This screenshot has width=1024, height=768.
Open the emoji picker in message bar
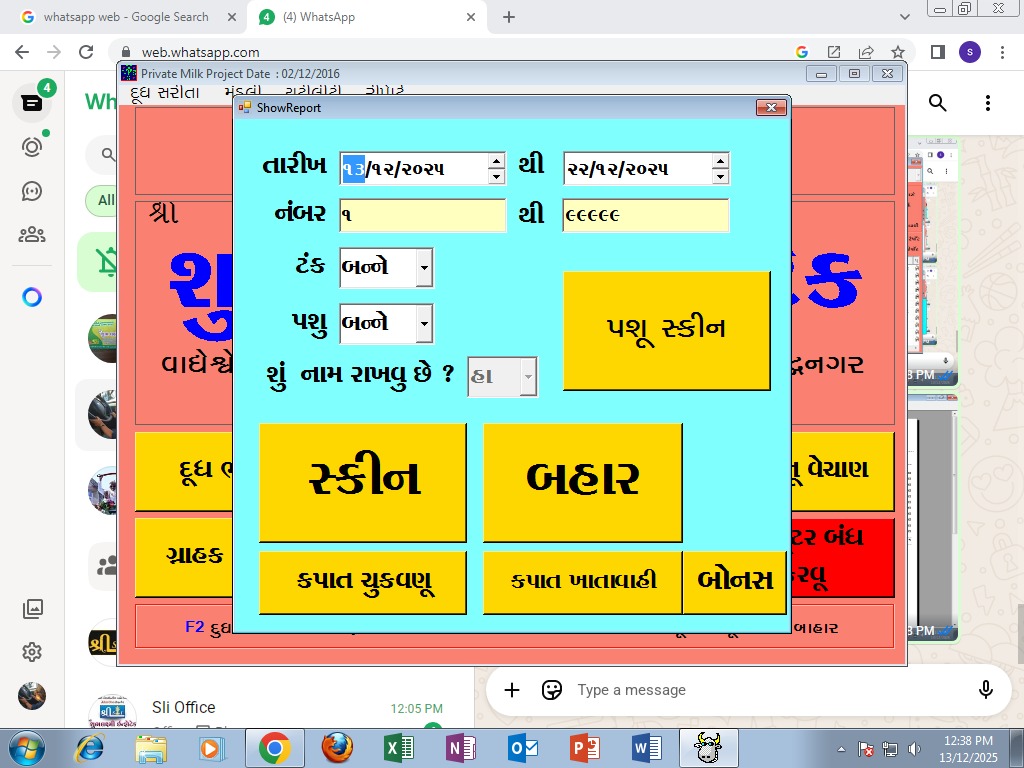click(552, 690)
